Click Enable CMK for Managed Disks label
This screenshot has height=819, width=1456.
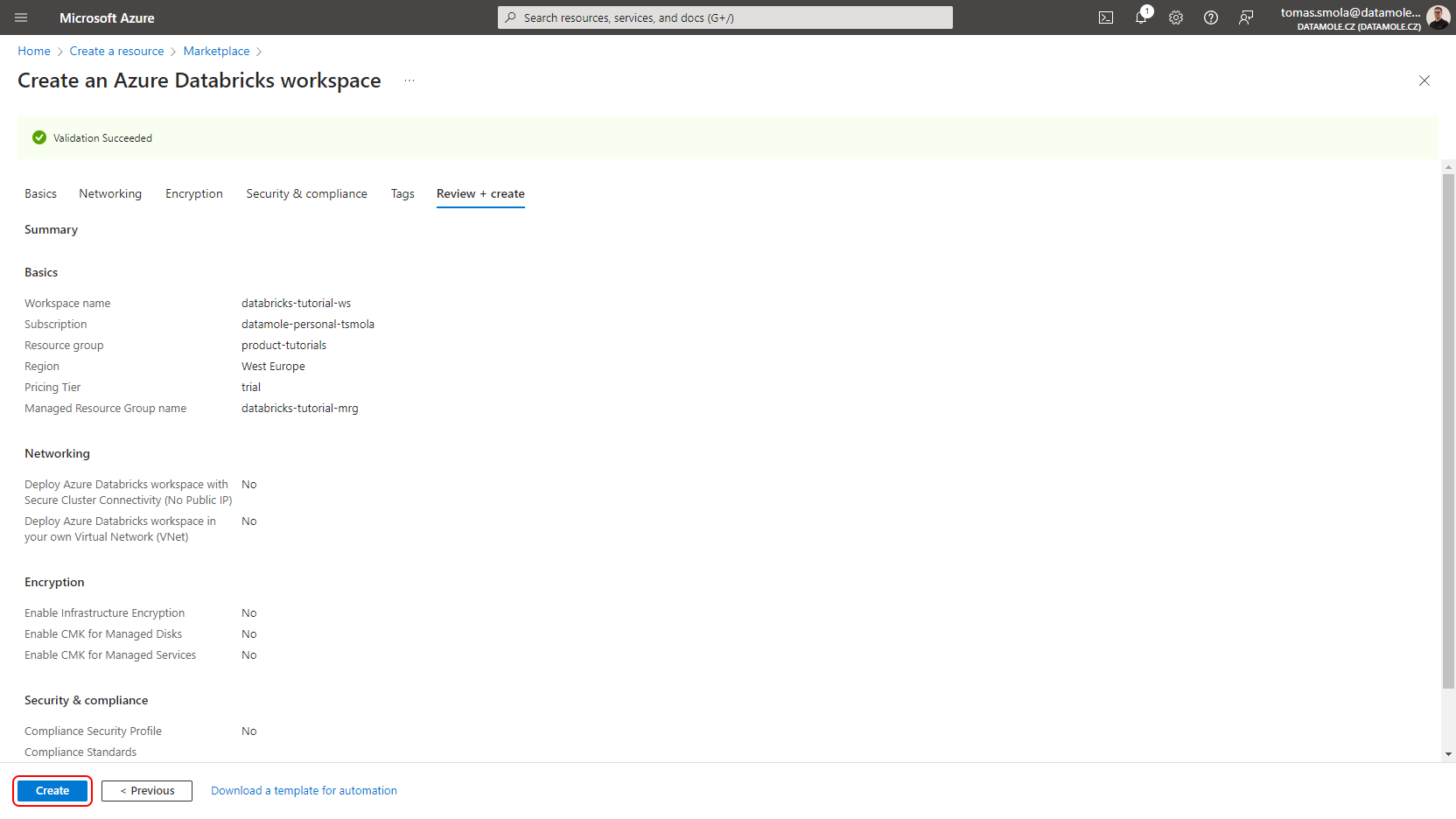103,633
